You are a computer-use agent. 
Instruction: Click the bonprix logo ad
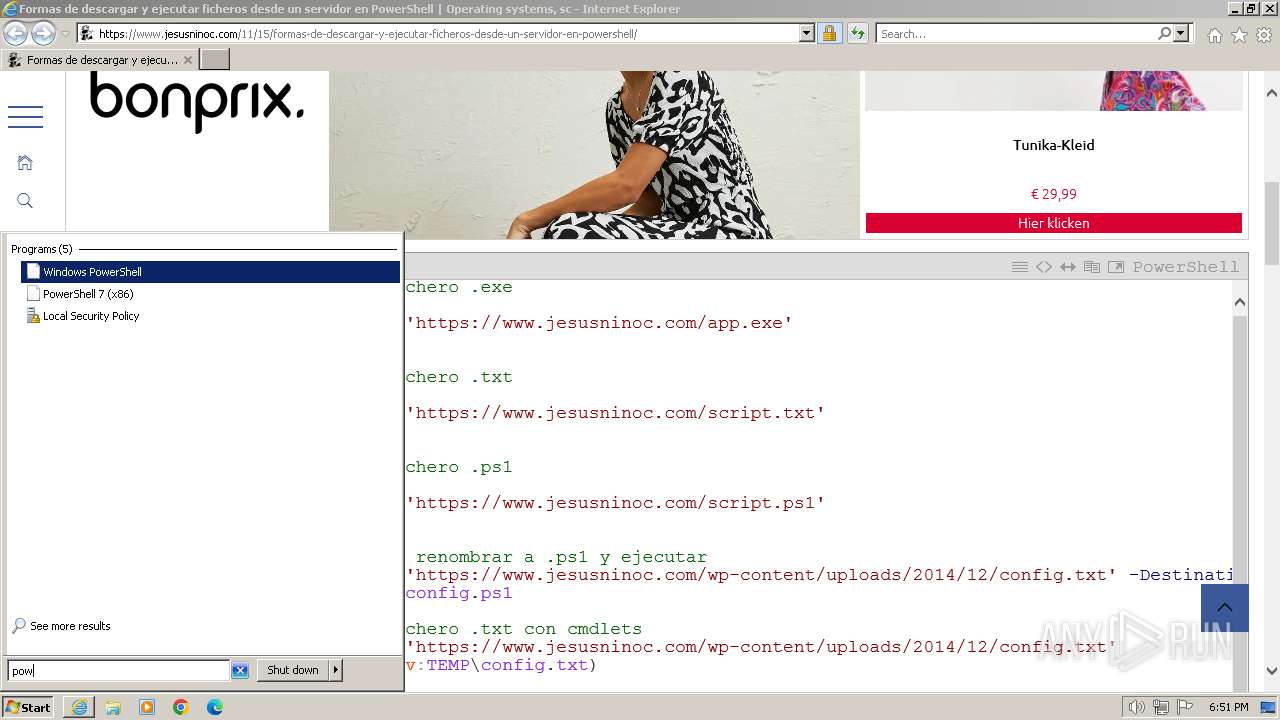pyautogui.click(x=197, y=103)
